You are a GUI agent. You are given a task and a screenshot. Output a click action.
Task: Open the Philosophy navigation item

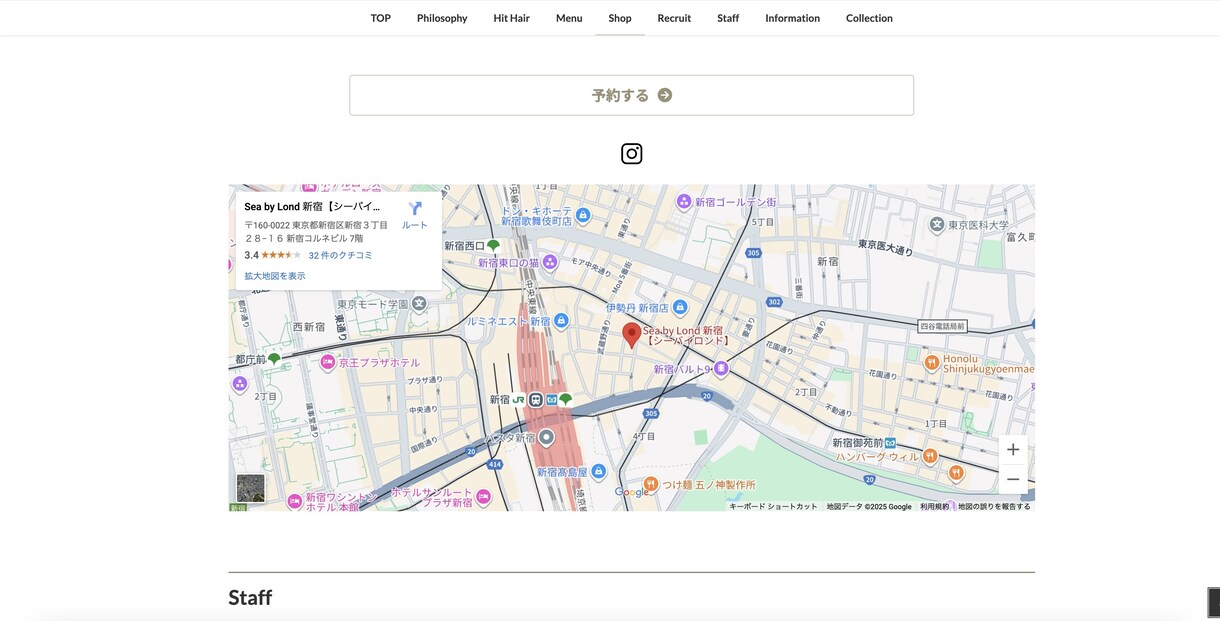(x=442, y=18)
